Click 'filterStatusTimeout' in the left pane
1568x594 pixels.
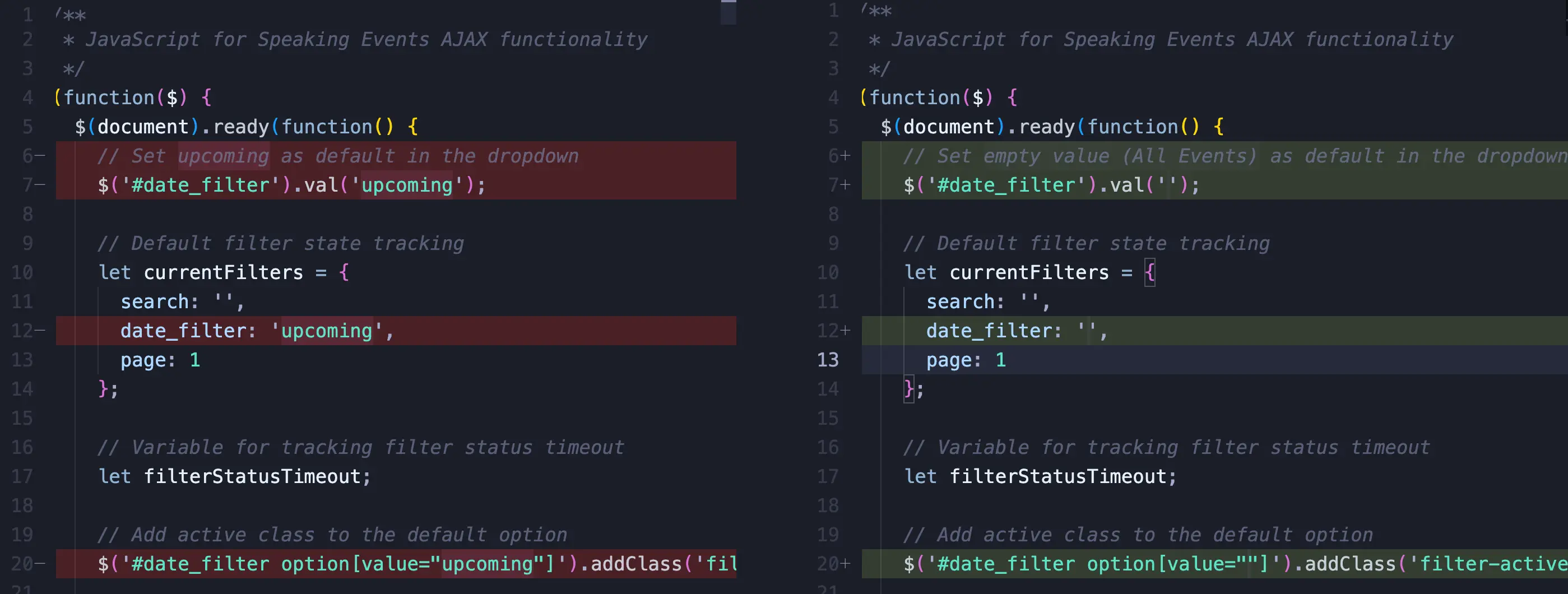pyautogui.click(x=253, y=476)
